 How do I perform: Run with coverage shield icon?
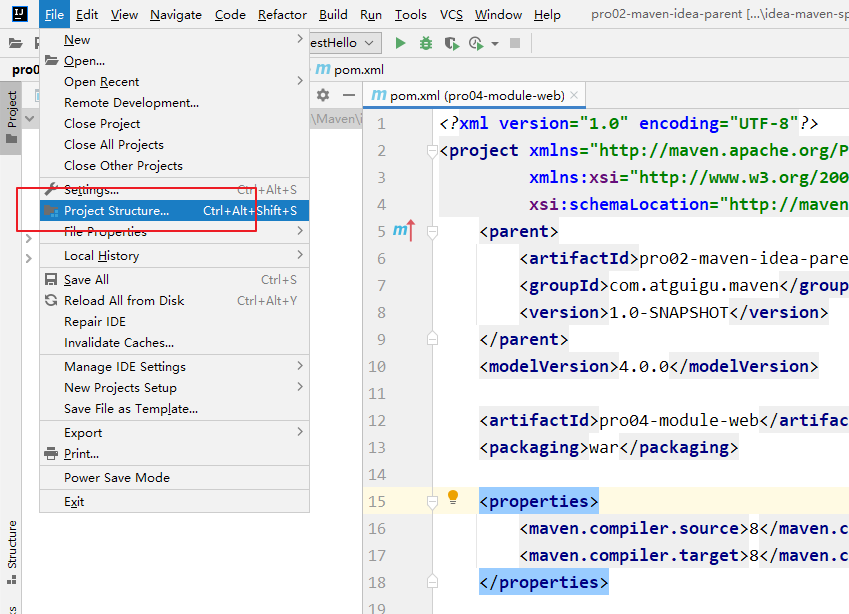[x=451, y=43]
